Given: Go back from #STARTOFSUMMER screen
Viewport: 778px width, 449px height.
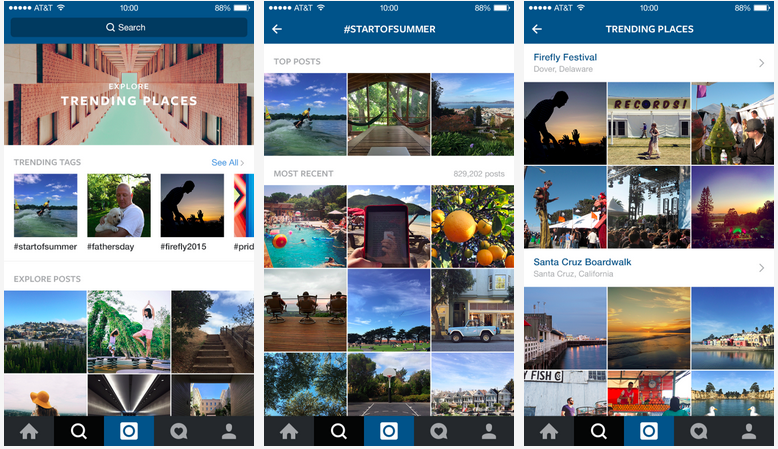Looking at the screenshot, I should click(x=277, y=29).
